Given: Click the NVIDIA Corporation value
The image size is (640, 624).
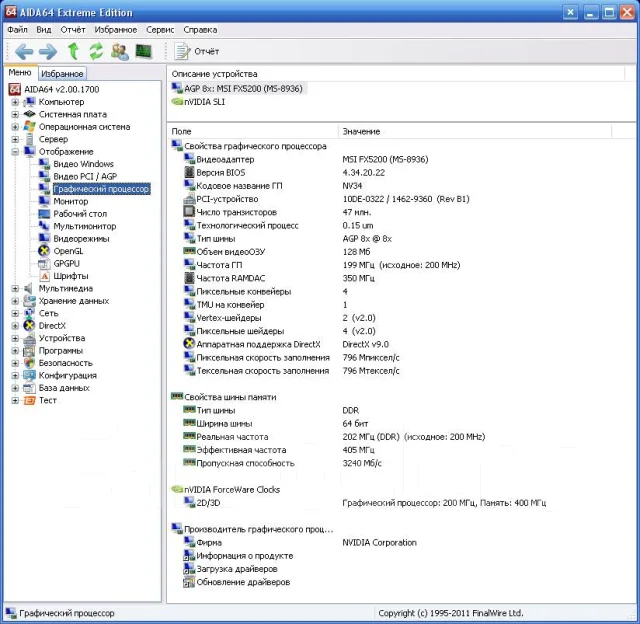Looking at the screenshot, I should [x=380, y=542].
